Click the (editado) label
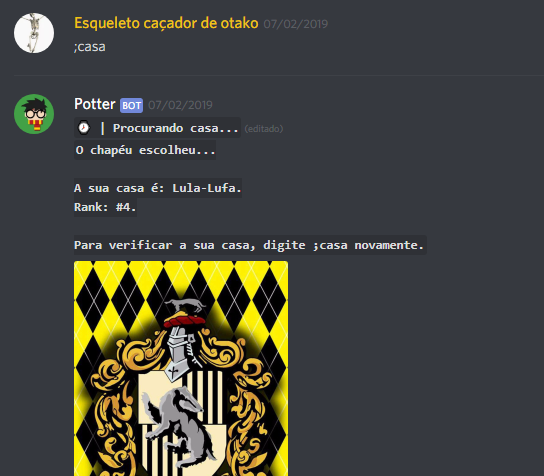Screen dimensions: 544x476 (264, 129)
